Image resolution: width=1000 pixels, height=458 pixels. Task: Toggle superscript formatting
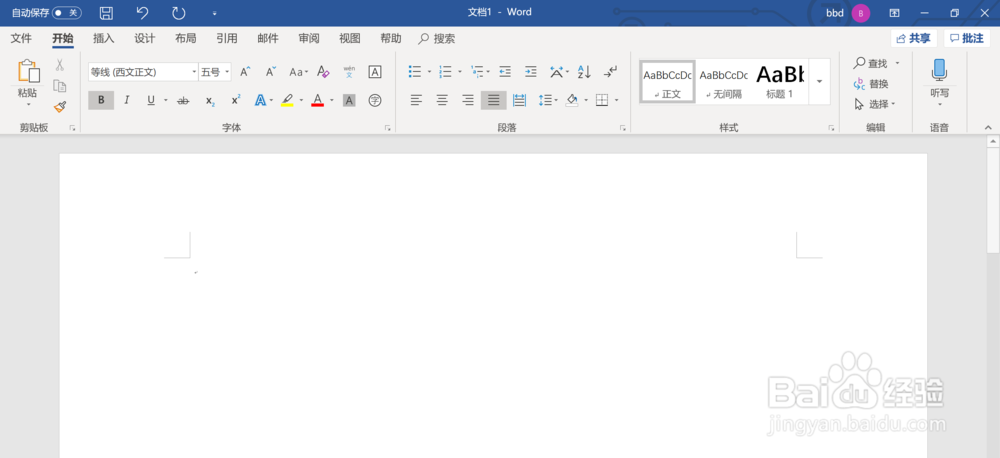click(236, 100)
